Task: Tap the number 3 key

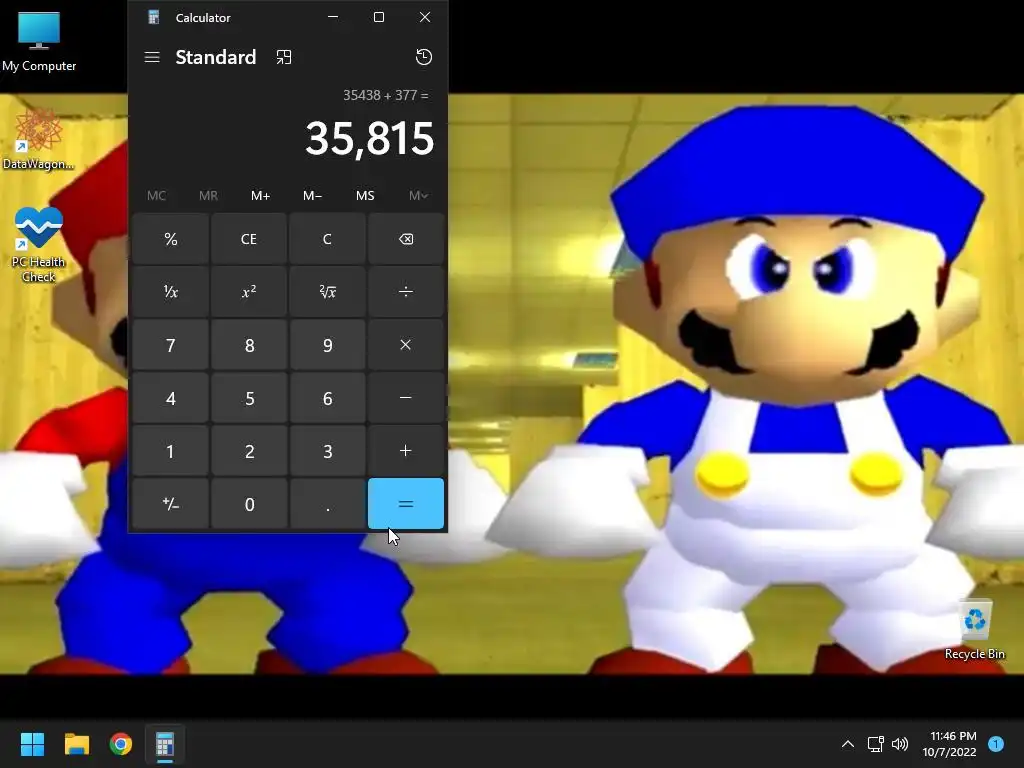Action: 327,451
